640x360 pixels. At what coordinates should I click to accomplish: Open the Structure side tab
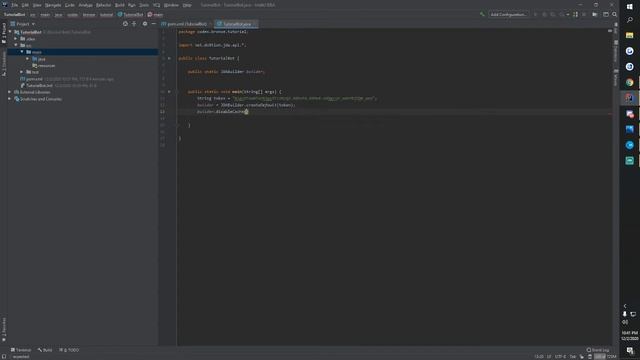(4, 63)
